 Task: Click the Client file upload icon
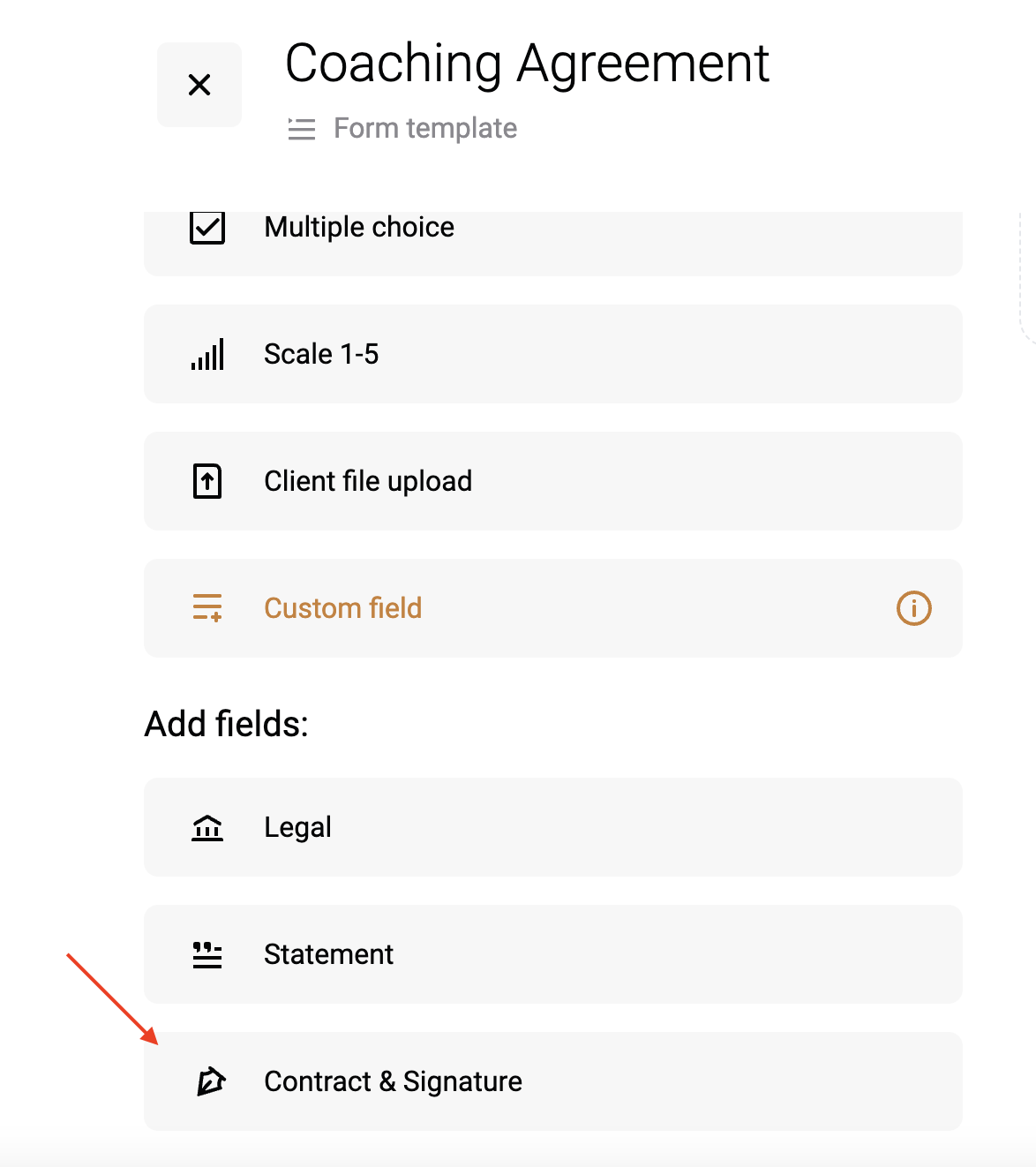[207, 481]
